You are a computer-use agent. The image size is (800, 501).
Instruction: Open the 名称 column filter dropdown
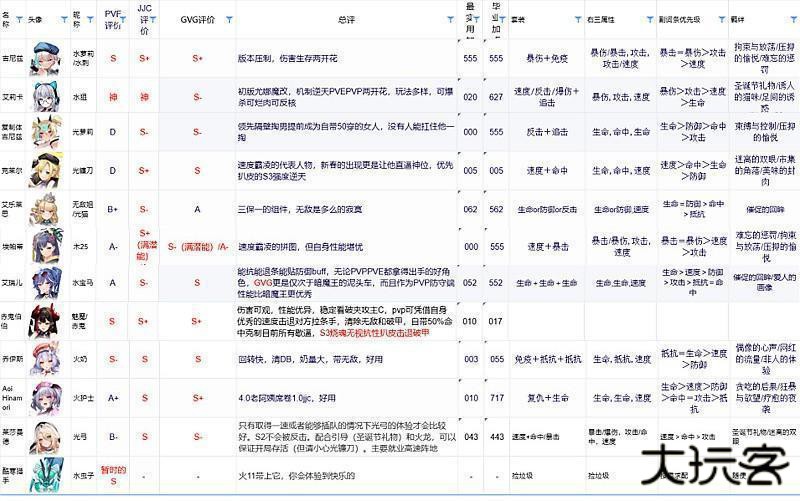[x=19, y=20]
